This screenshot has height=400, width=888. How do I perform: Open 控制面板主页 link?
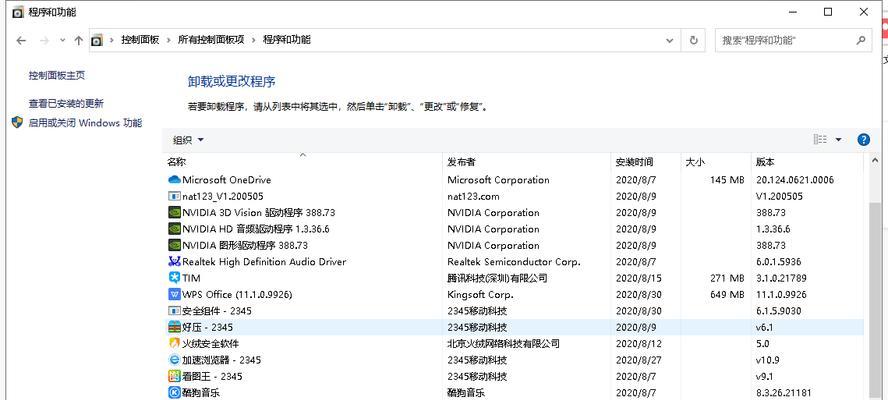coord(57,75)
